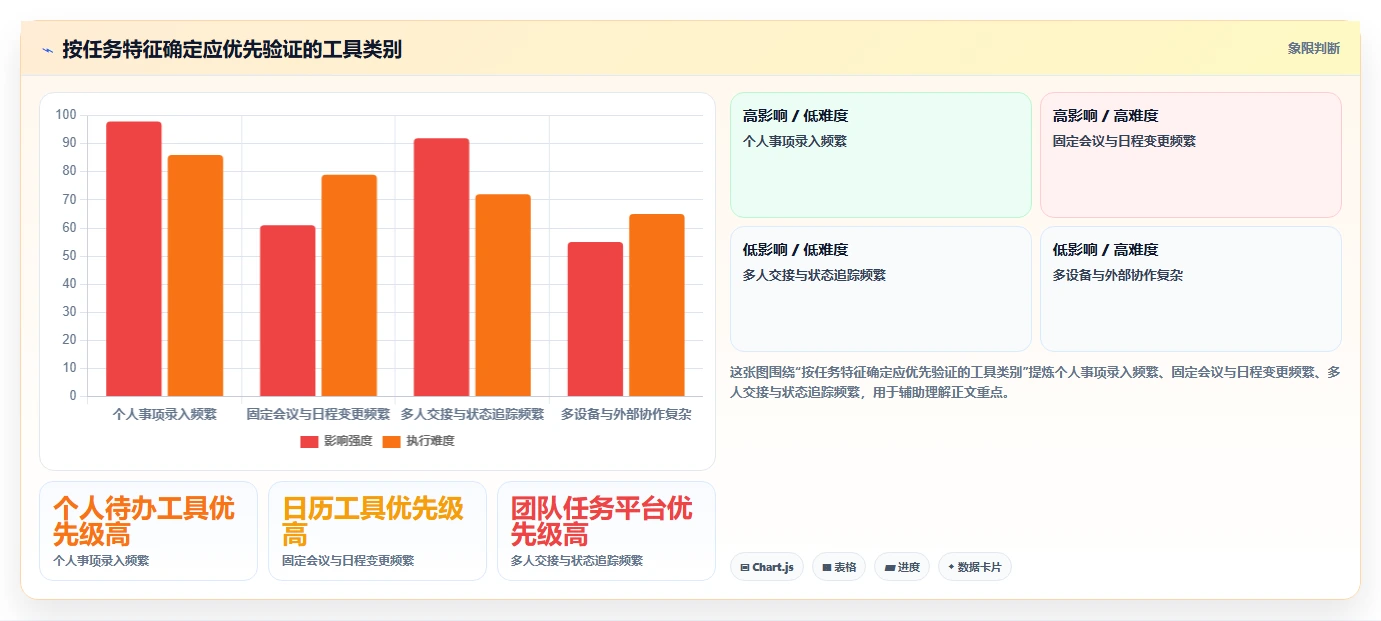Image resolution: width=1381 pixels, height=621 pixels.
Task: Click the lightning icon beside the card title
Action: pyautogui.click(x=48, y=49)
